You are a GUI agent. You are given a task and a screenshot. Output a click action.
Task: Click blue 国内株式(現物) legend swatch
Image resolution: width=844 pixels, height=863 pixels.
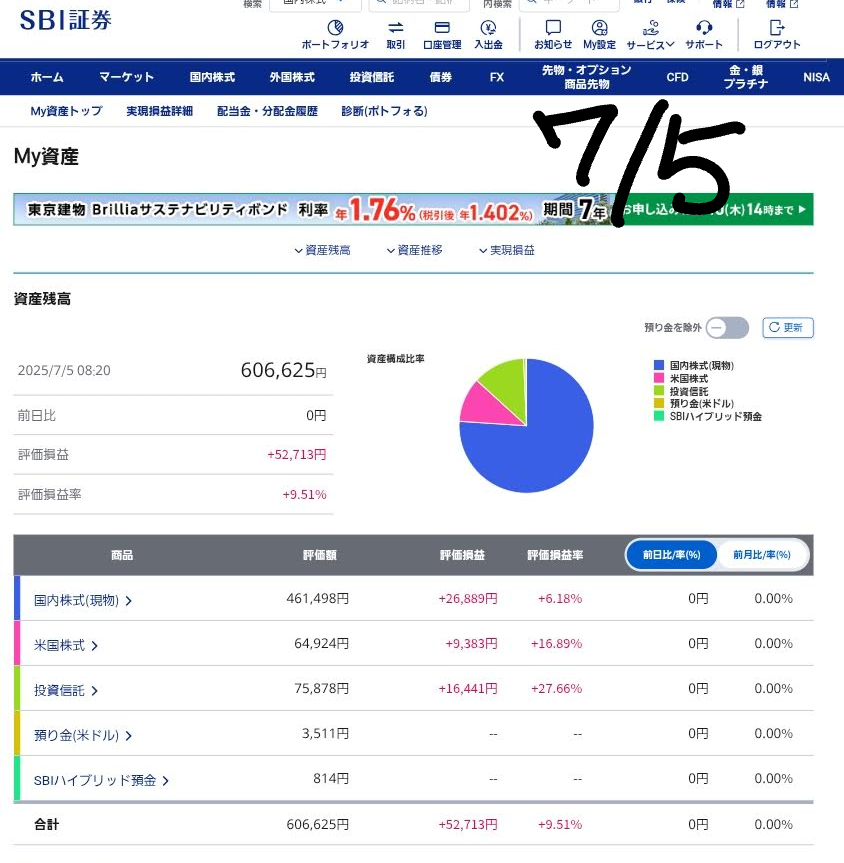(x=658, y=365)
